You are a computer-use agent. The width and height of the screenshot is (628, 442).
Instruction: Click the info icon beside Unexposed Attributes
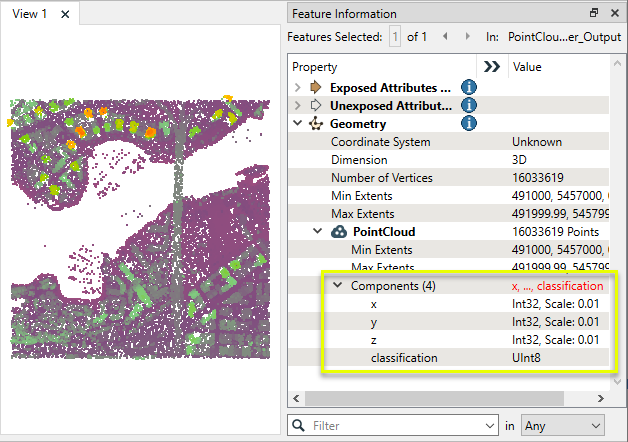point(467,105)
